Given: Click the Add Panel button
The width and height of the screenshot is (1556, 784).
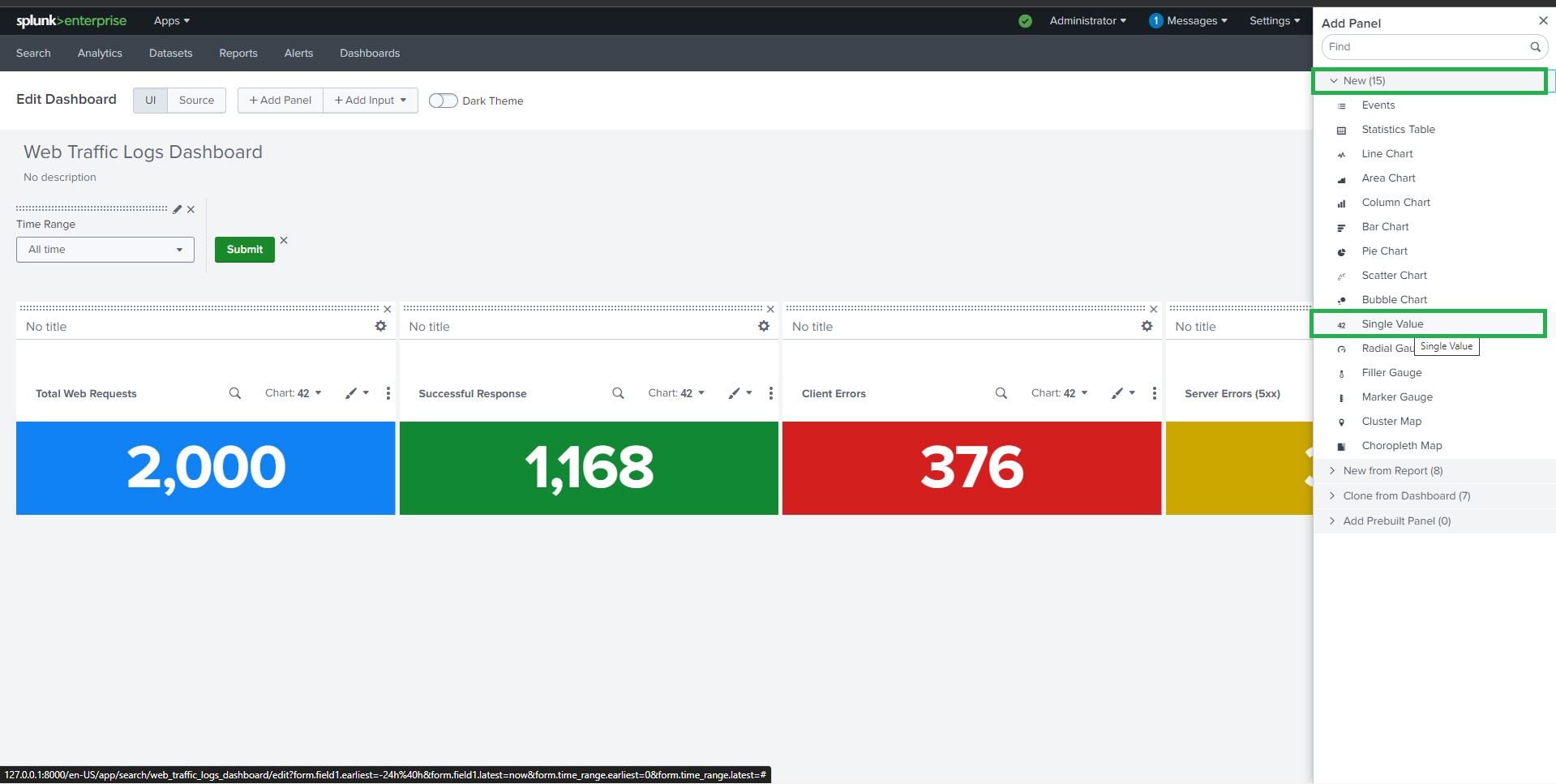Looking at the screenshot, I should (x=281, y=101).
